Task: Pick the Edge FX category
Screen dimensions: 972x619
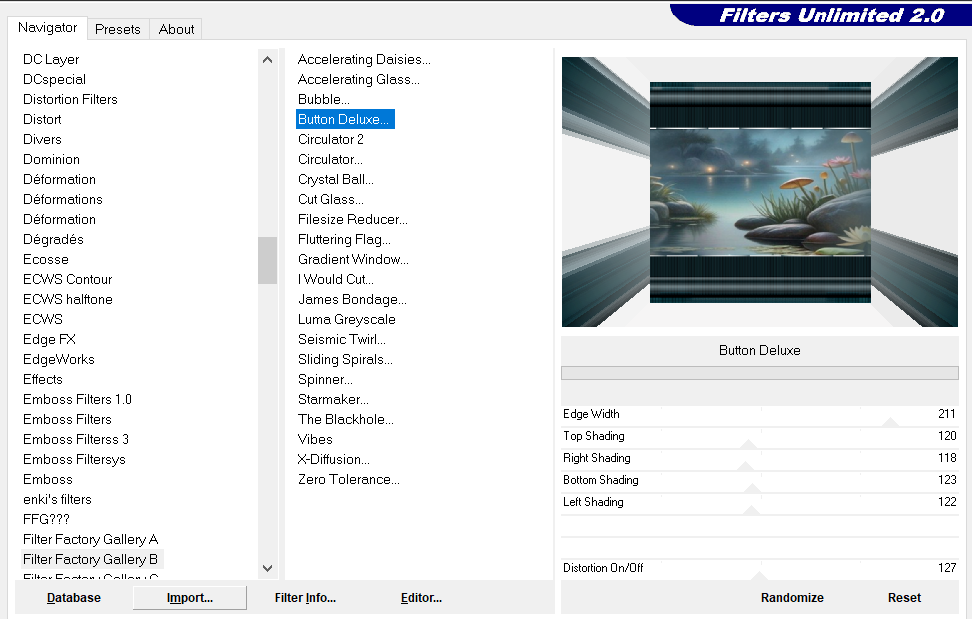Action: (49, 339)
